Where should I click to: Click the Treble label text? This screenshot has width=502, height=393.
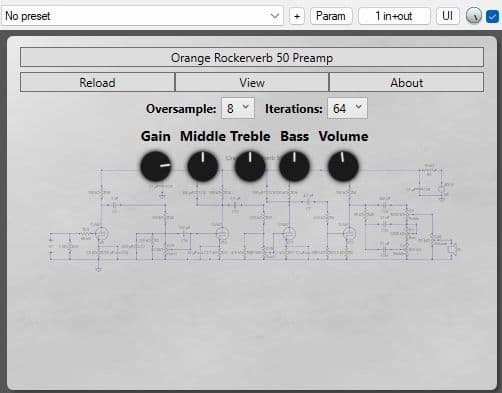coord(250,136)
